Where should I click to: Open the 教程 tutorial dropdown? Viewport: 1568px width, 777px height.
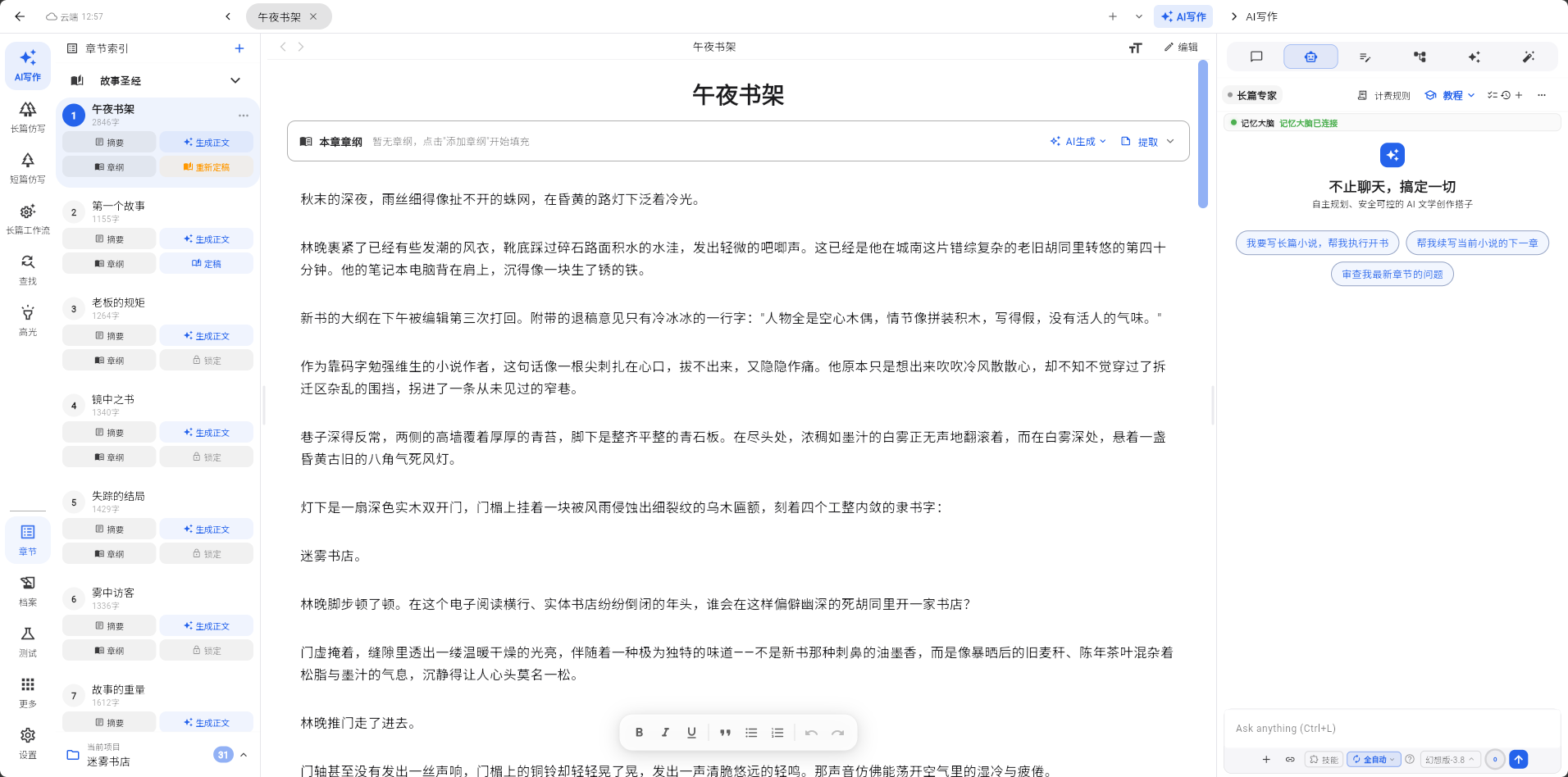tap(1450, 95)
